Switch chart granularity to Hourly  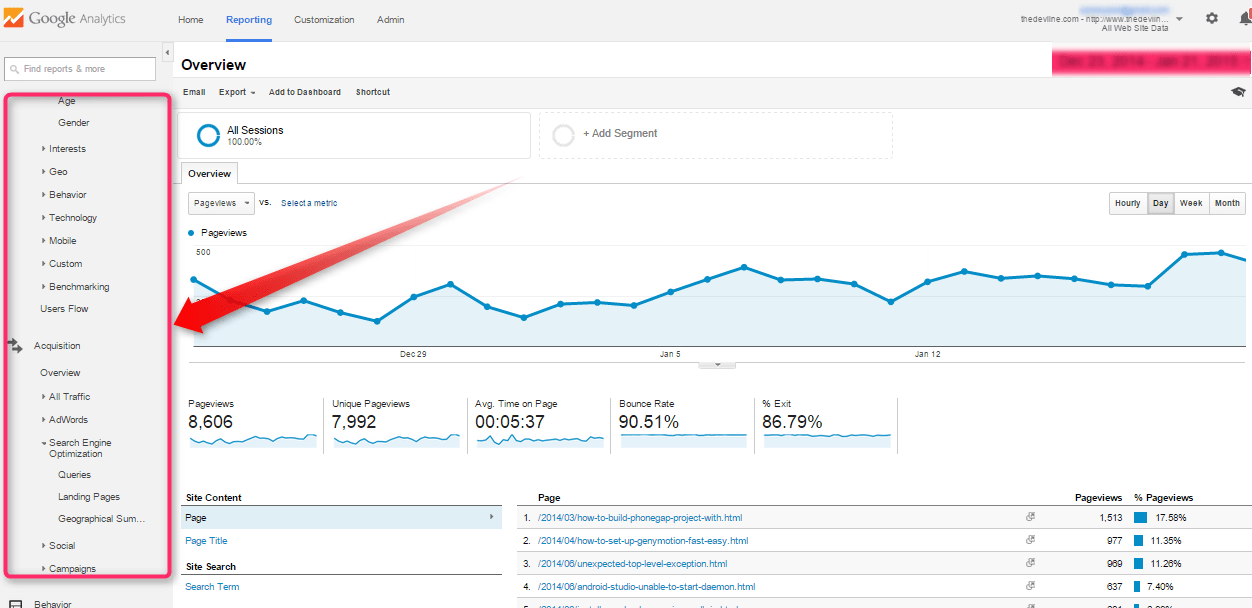(1127, 203)
